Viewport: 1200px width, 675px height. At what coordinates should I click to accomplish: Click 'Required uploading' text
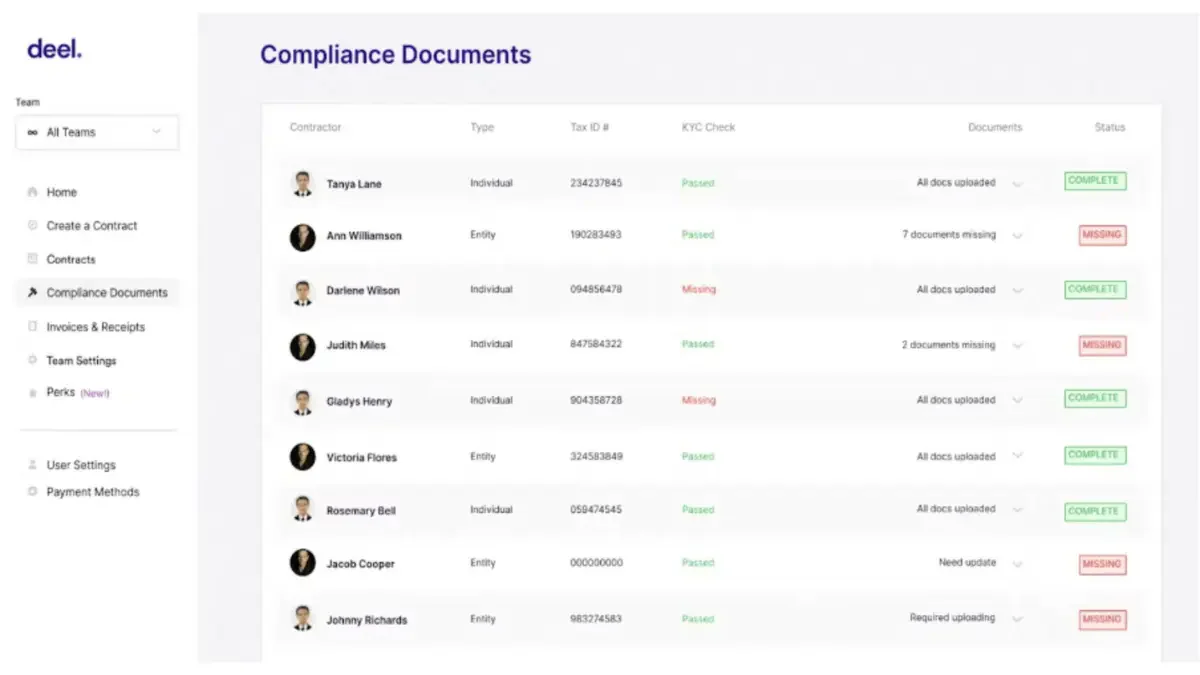tap(952, 617)
